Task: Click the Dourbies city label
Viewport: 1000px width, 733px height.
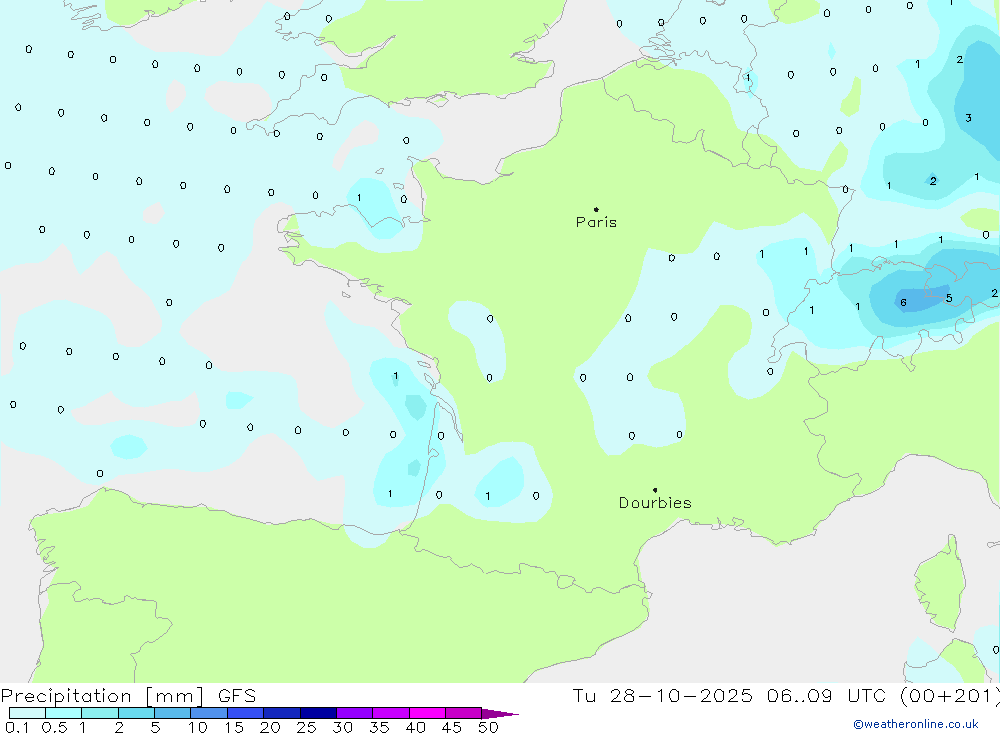Action: pos(655,503)
